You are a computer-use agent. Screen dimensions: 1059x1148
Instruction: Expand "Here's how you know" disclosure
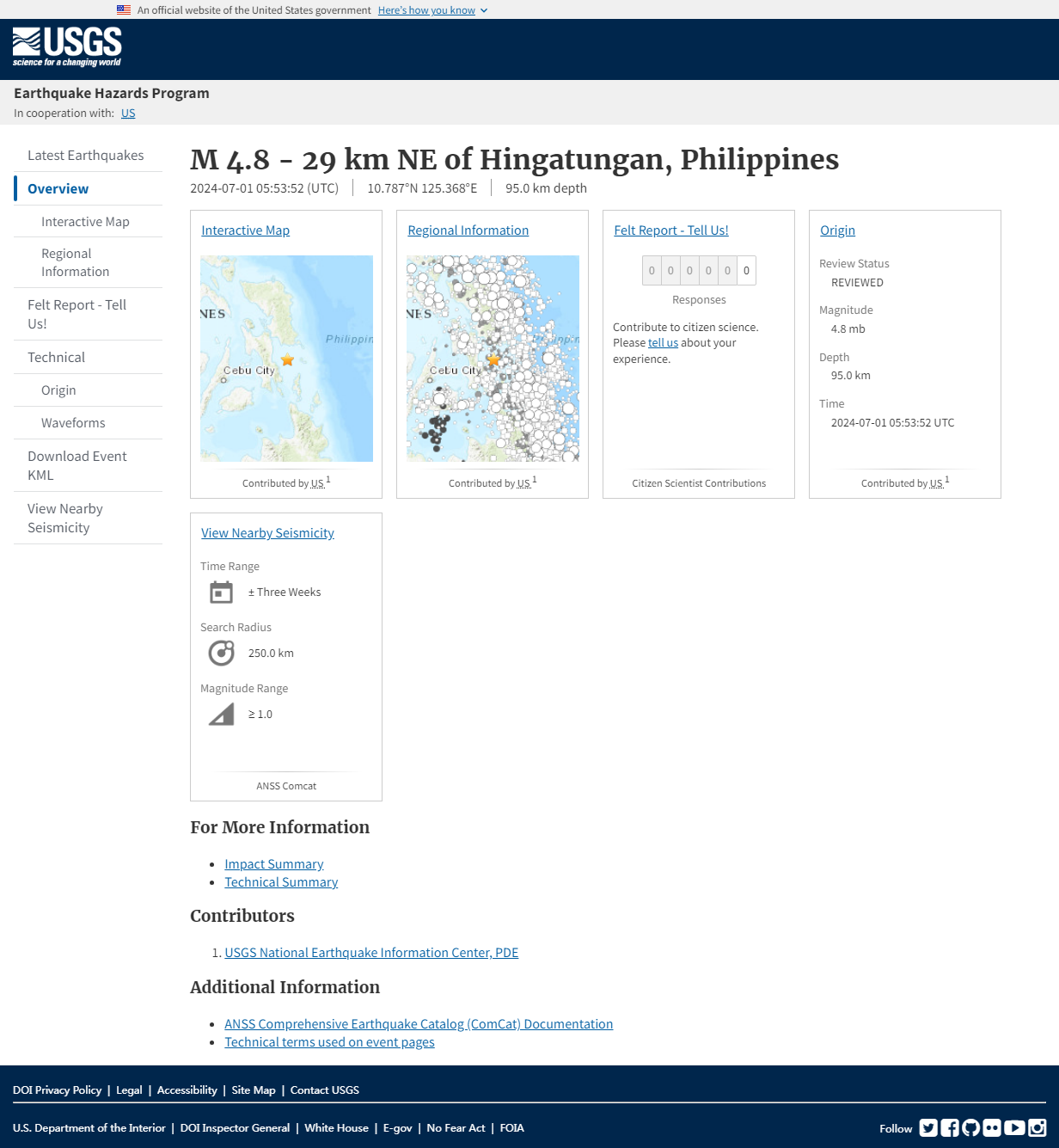pos(432,10)
